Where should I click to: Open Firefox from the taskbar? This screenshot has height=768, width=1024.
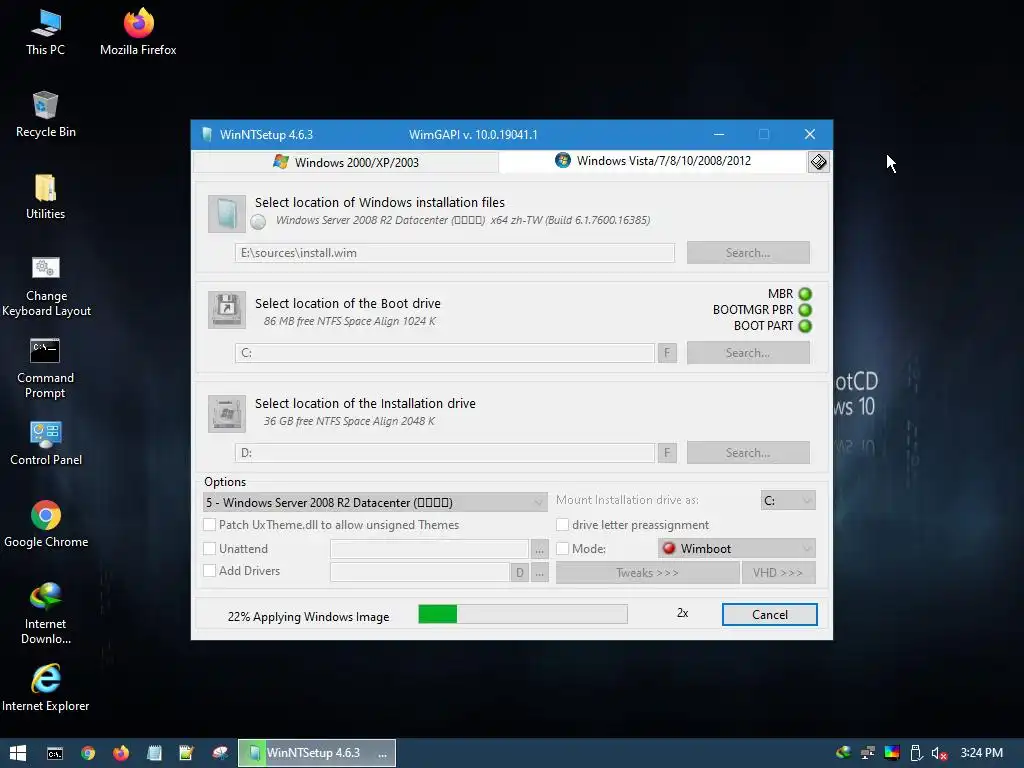121,753
